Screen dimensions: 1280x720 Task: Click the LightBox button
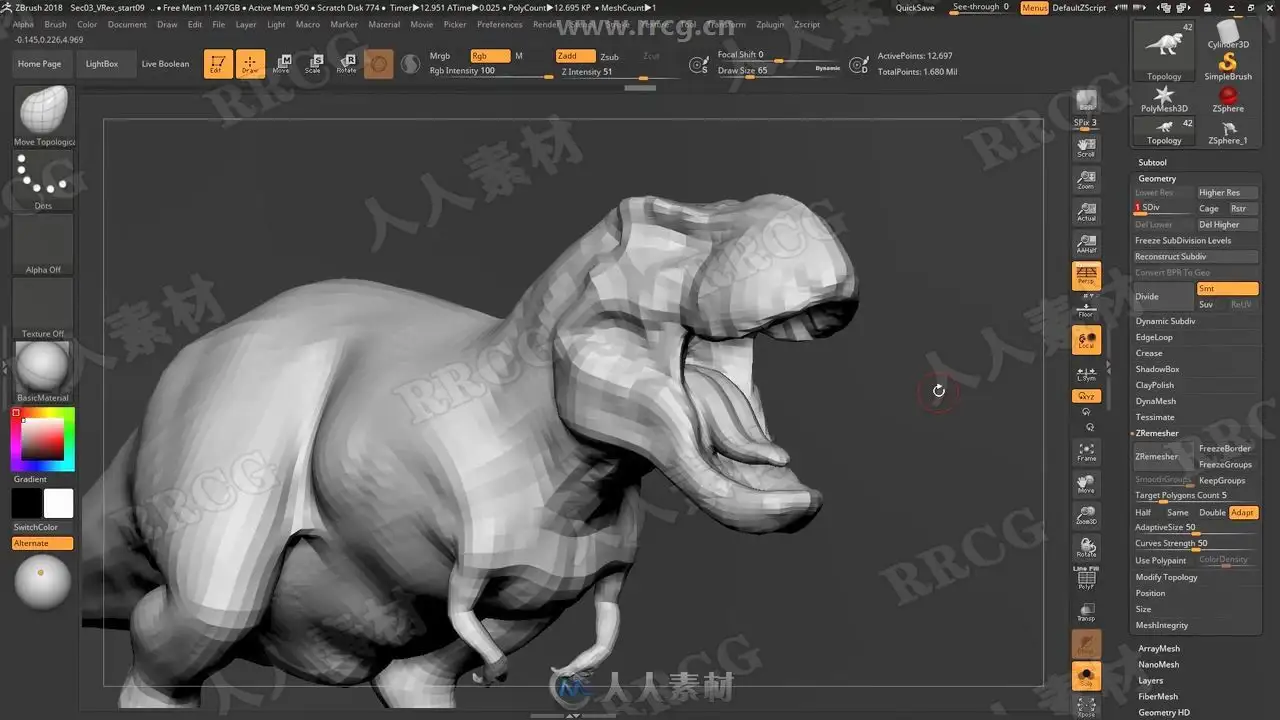(x=102, y=64)
